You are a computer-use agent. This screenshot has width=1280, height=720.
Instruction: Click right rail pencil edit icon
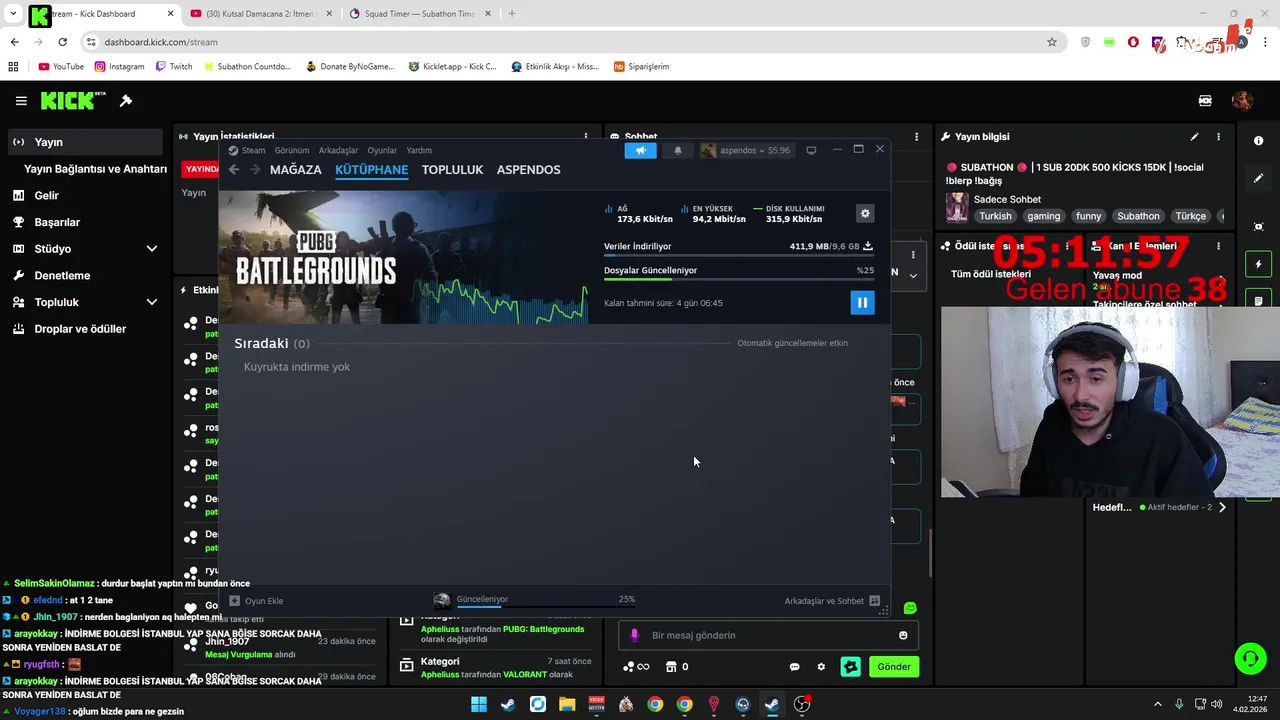point(1258,178)
